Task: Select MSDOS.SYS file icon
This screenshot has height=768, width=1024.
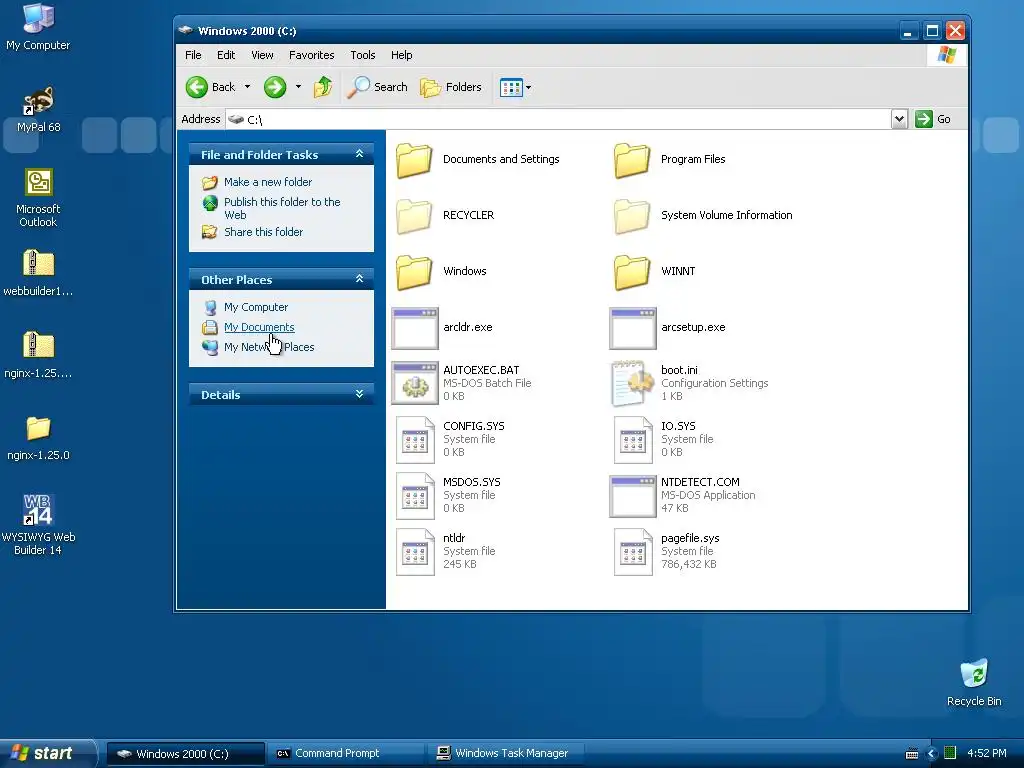Action: pos(415,496)
